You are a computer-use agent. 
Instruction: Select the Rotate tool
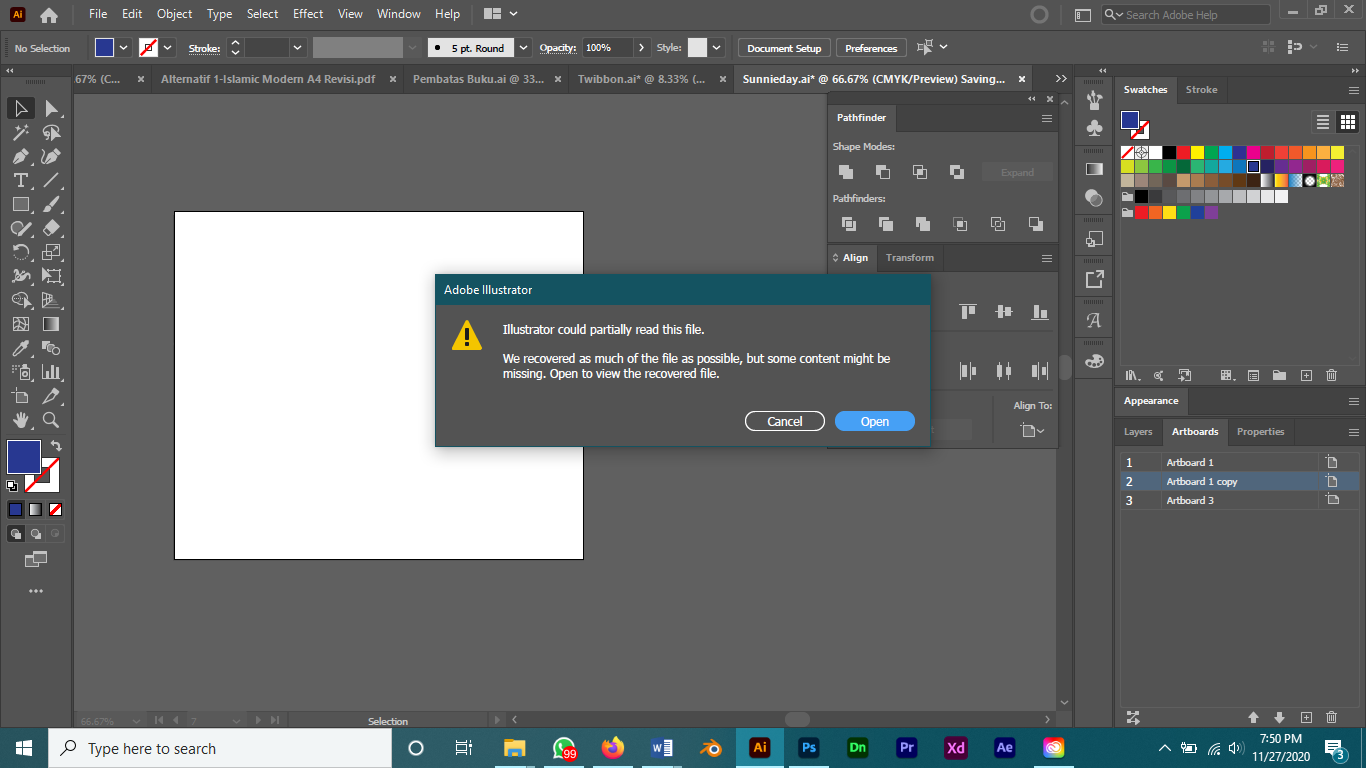[21, 252]
